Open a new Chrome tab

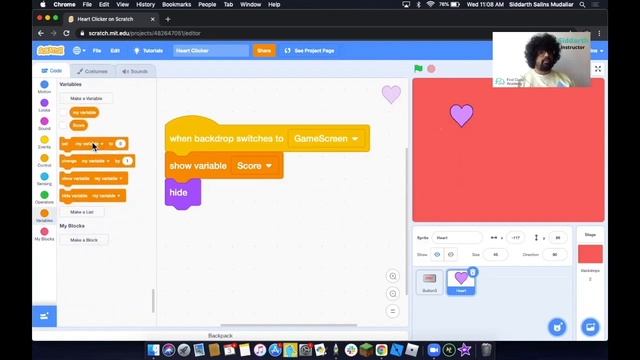click(x=168, y=19)
